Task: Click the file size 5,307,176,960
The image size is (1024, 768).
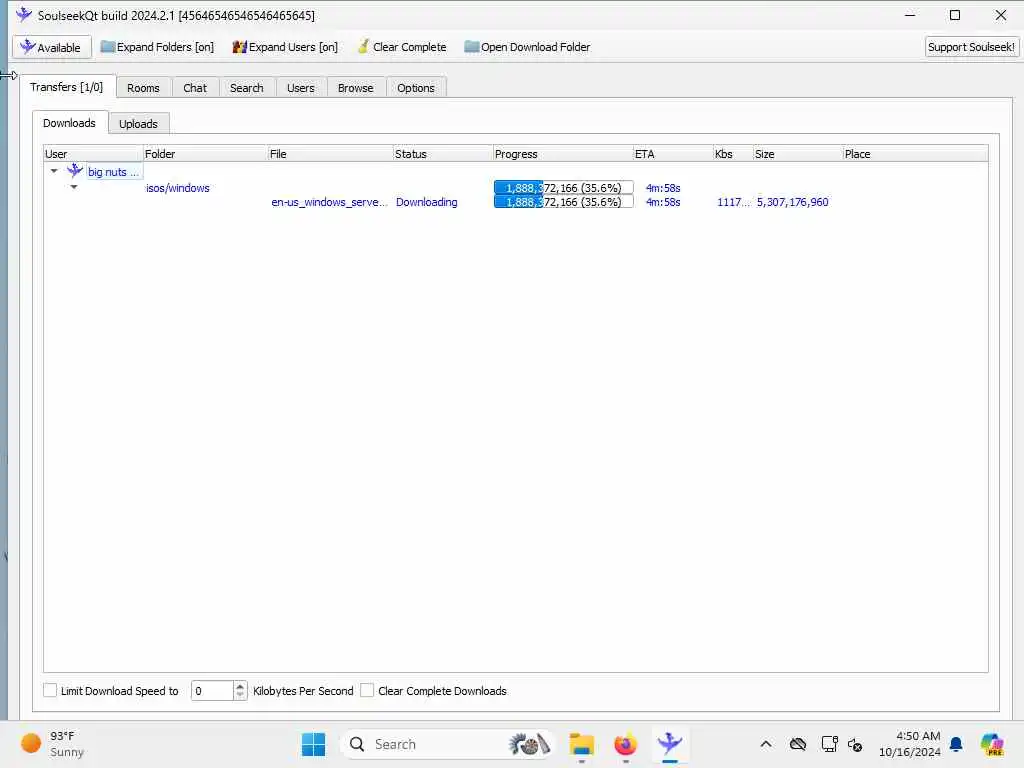Action: 792,202
